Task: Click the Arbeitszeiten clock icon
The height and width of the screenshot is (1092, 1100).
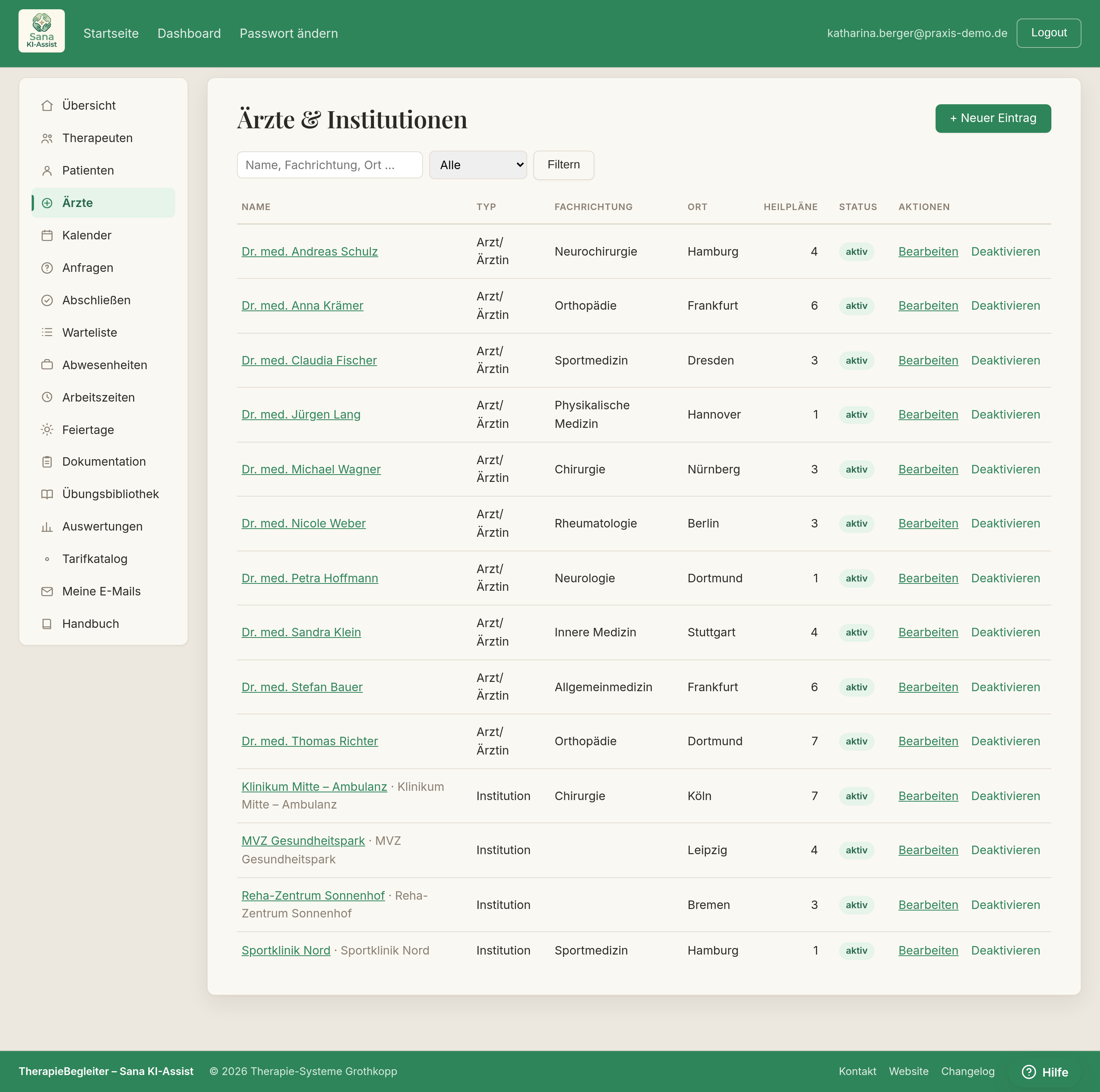Action: click(x=47, y=397)
